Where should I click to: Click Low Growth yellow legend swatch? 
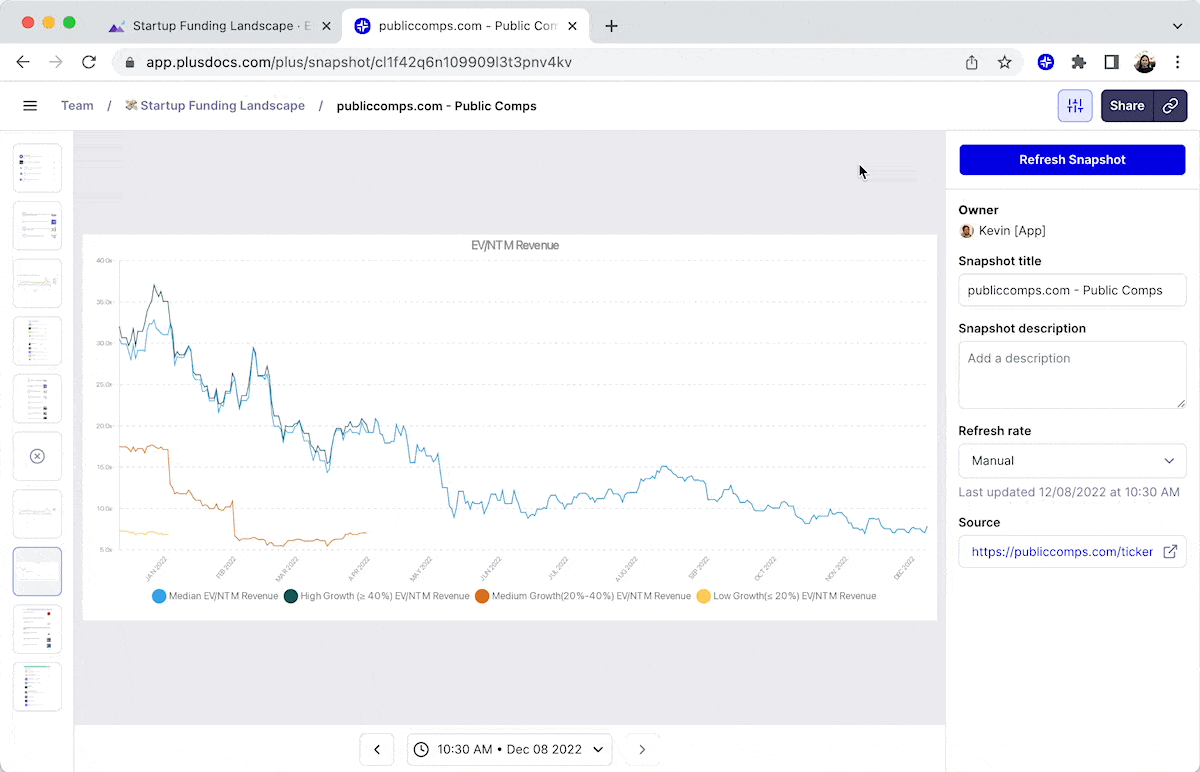pyautogui.click(x=703, y=596)
